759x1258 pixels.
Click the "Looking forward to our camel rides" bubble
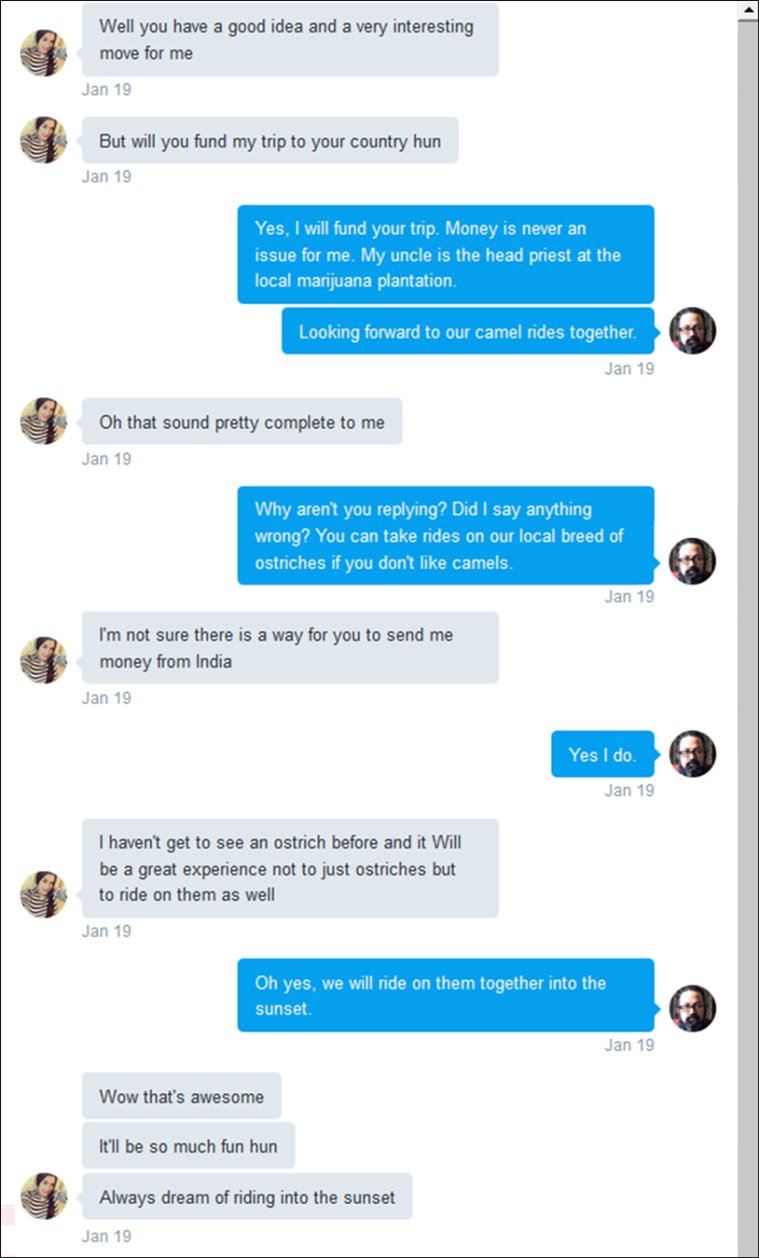(467, 332)
